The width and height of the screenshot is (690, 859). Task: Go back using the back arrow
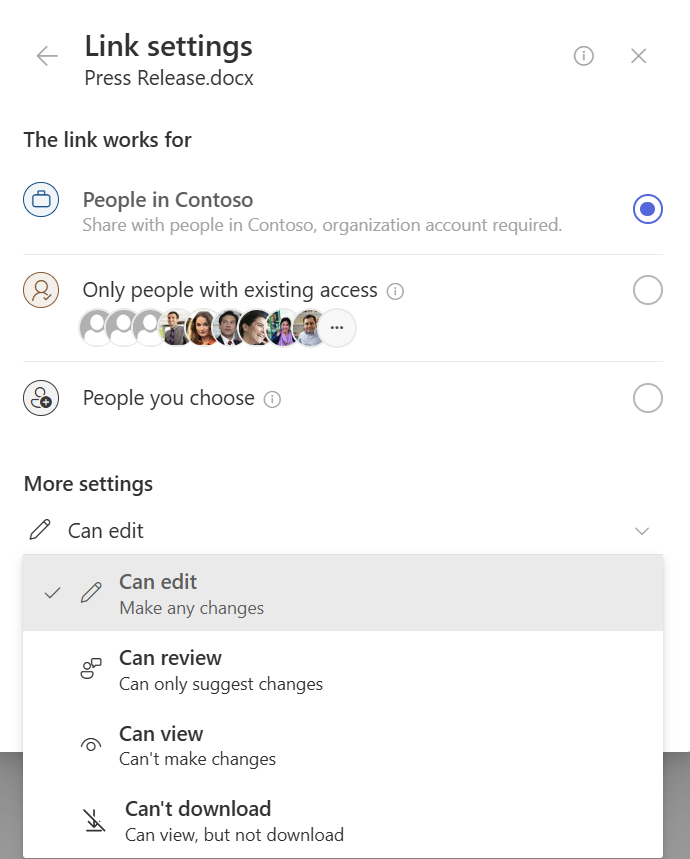tap(46, 56)
